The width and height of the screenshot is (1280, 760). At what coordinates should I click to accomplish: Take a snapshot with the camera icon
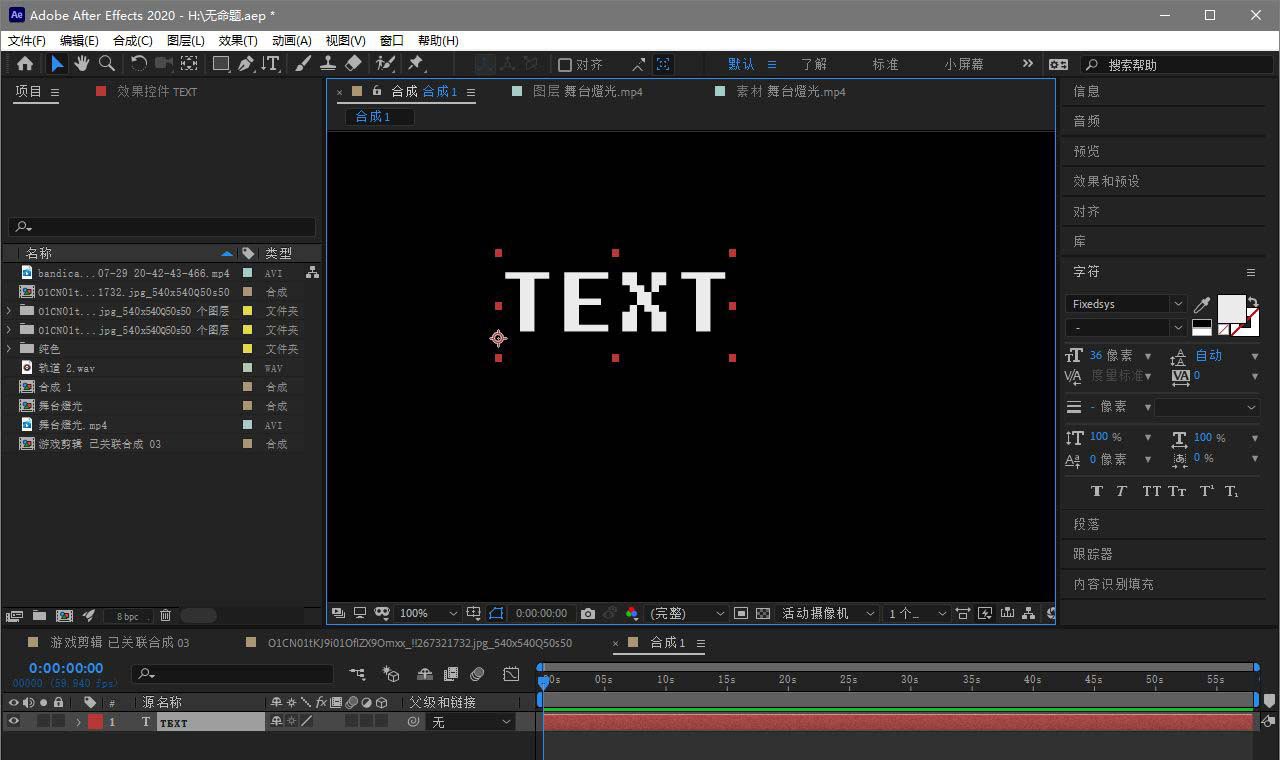588,613
